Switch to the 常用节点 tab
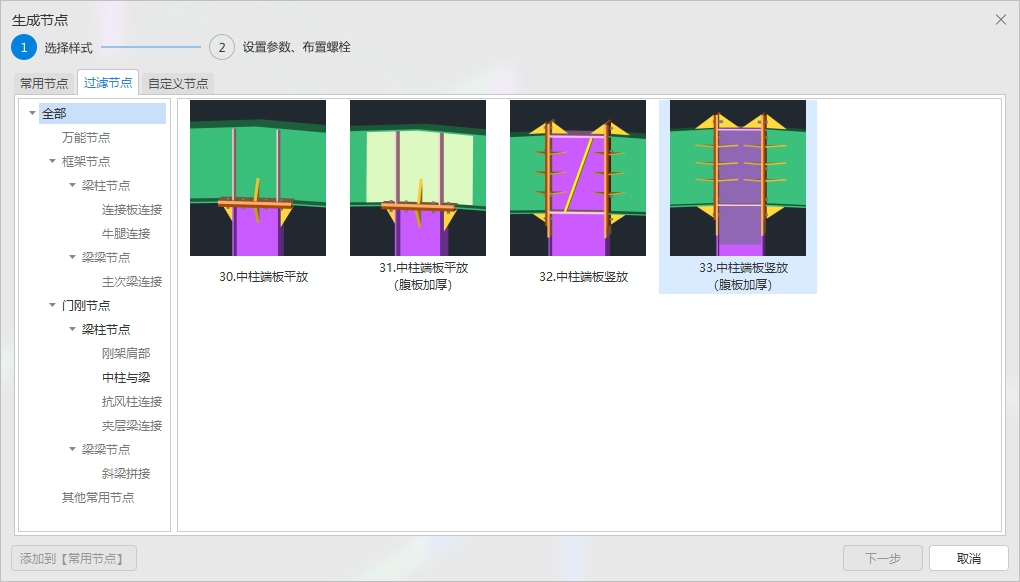This screenshot has width=1020, height=582. [x=44, y=83]
